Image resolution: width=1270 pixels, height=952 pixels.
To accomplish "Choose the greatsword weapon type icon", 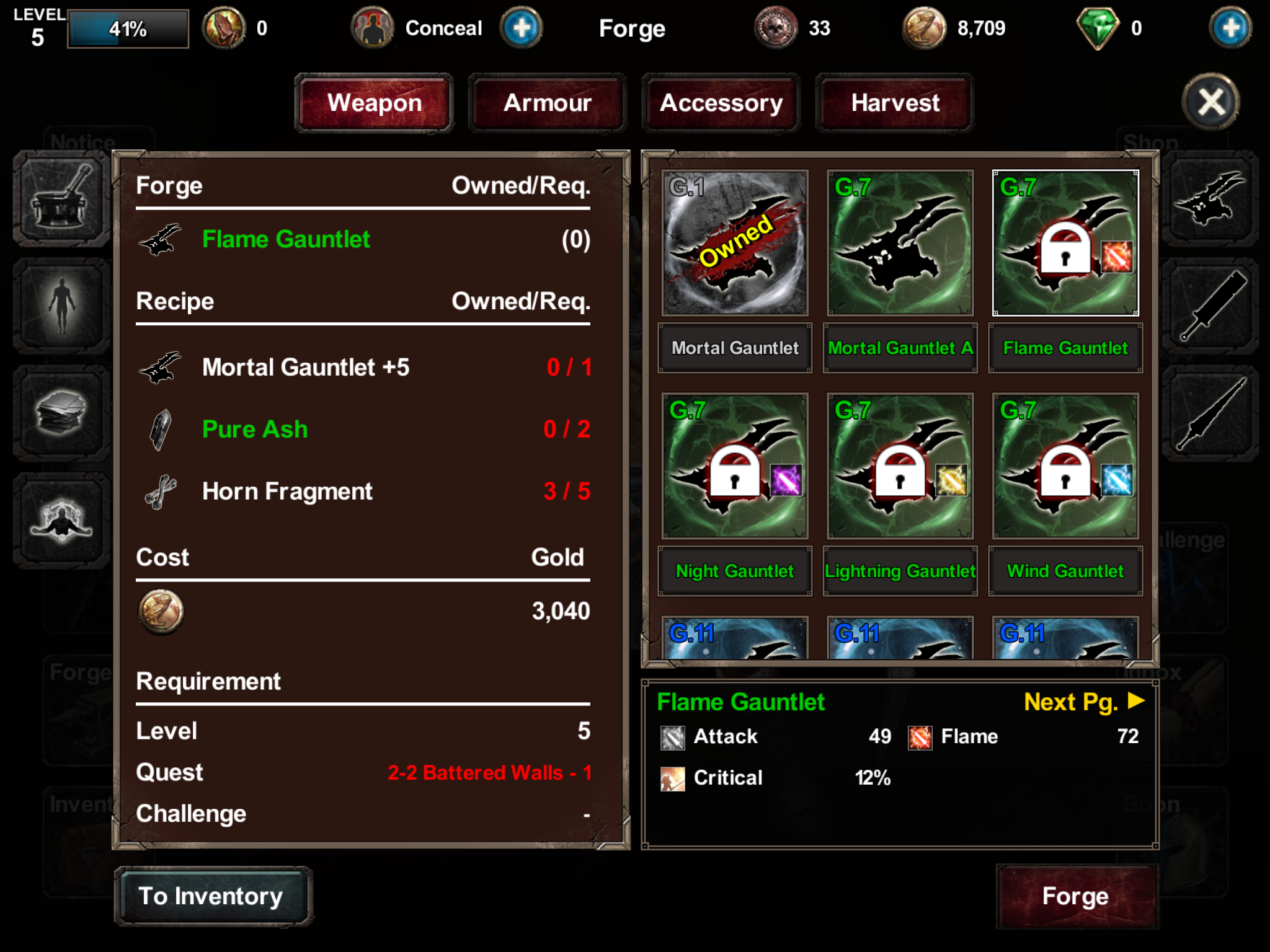I will (1210, 306).
